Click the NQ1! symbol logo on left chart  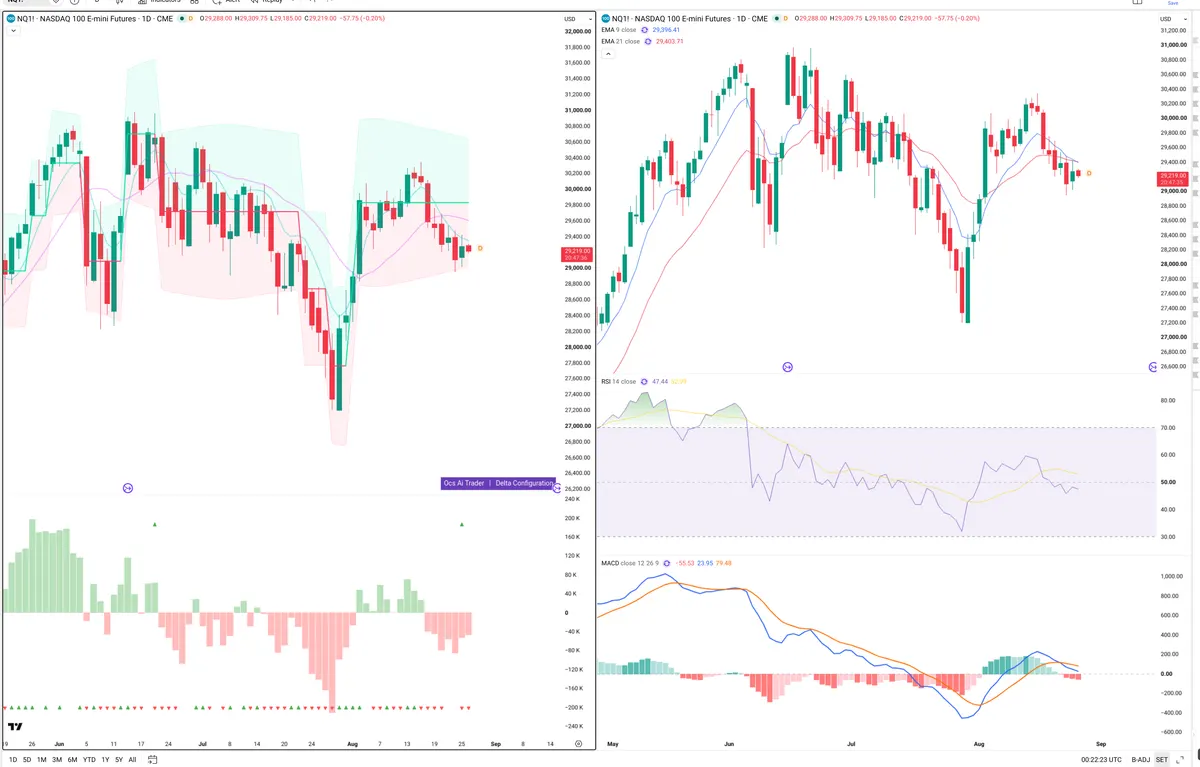tap(10, 19)
